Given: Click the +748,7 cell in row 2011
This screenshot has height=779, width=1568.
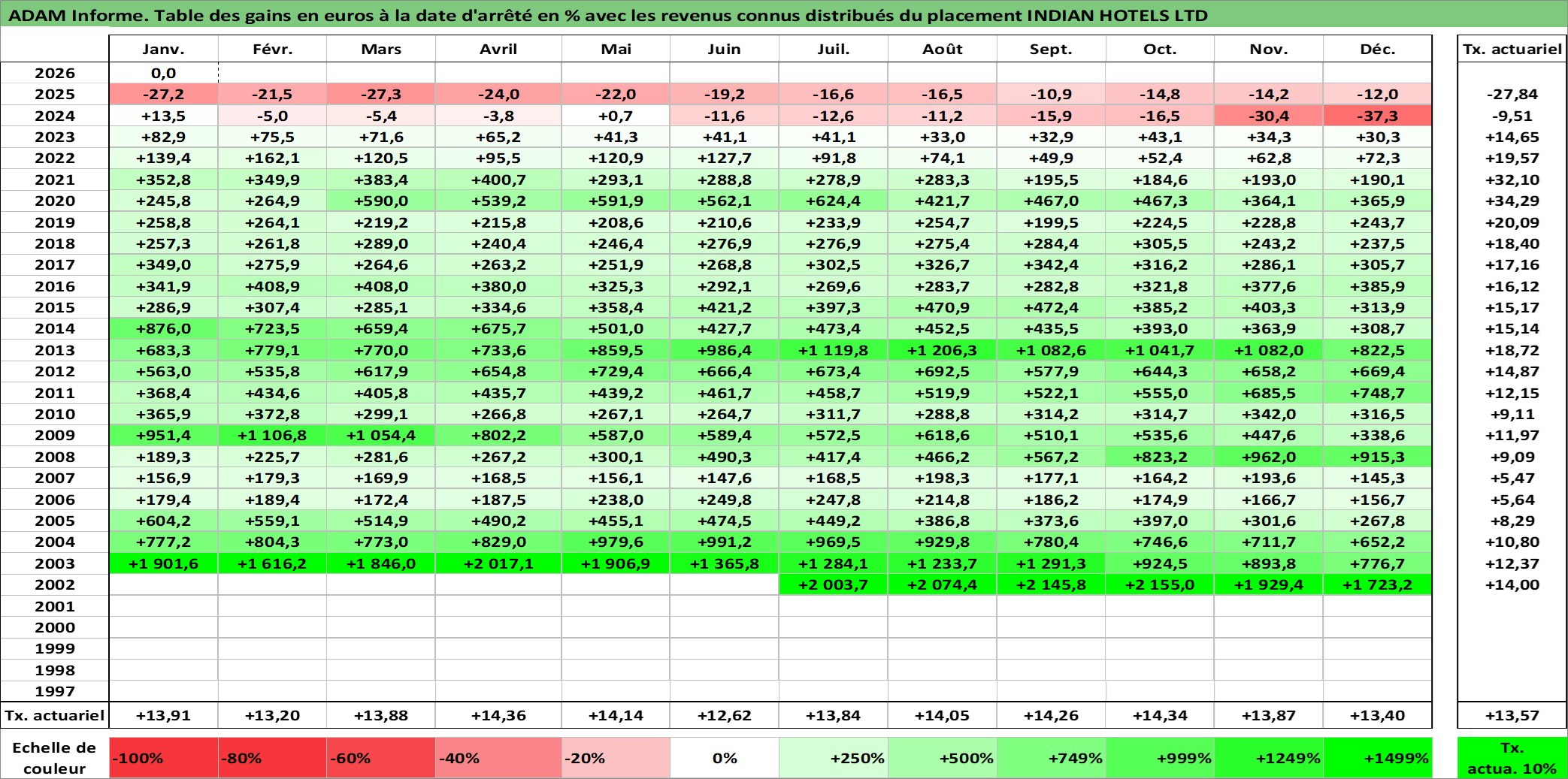Looking at the screenshot, I should click(1377, 393).
